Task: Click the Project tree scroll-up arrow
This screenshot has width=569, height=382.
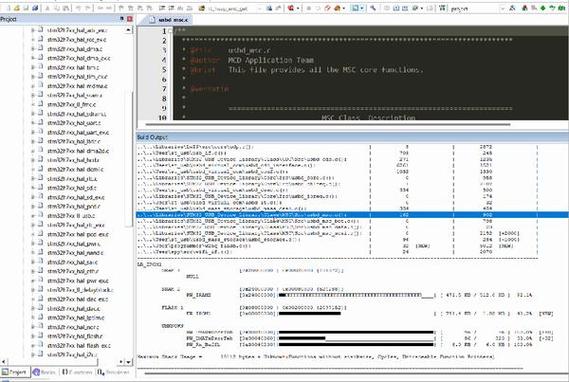Action: tap(128, 30)
